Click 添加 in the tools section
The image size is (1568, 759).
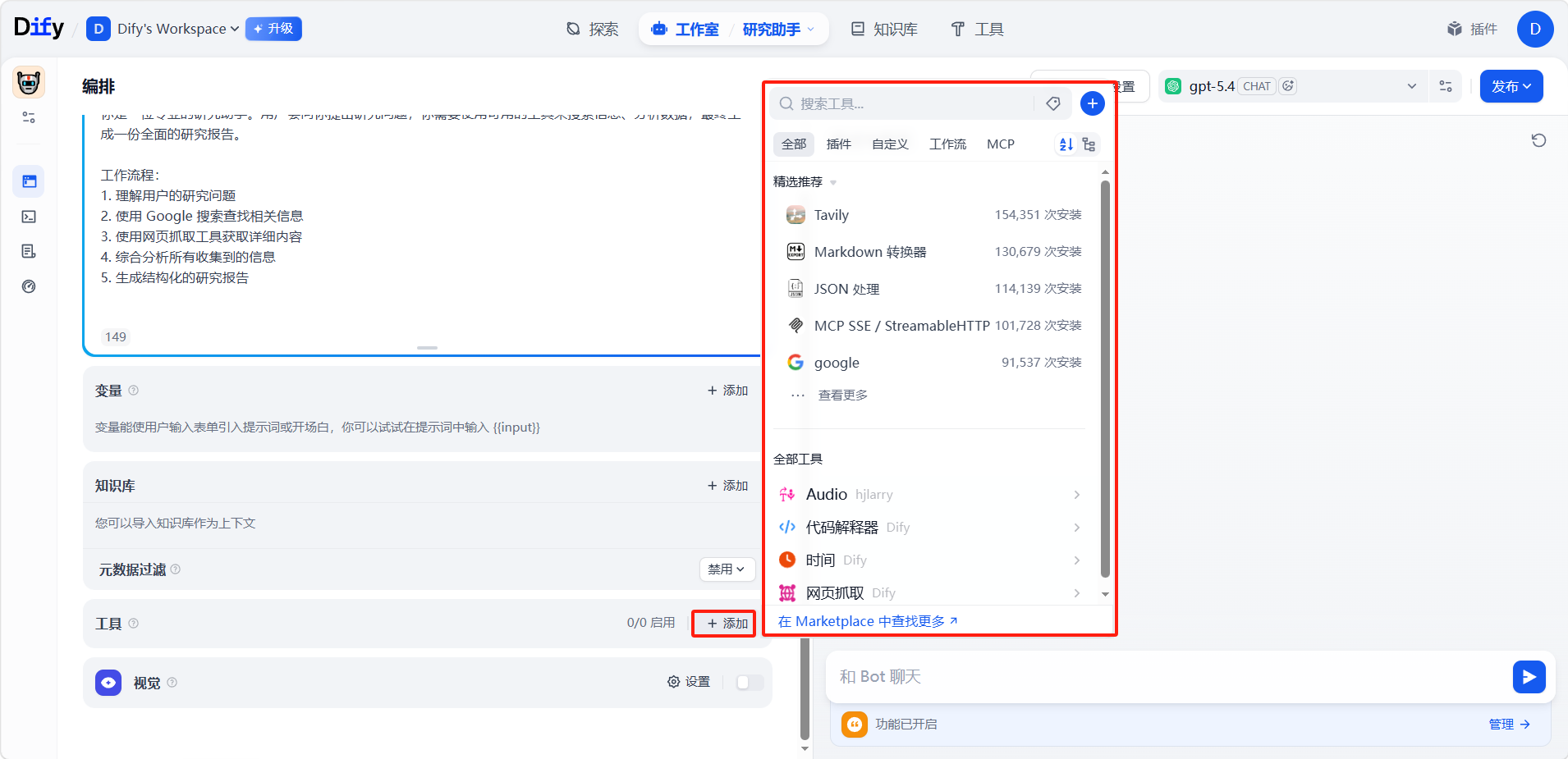pos(727,624)
